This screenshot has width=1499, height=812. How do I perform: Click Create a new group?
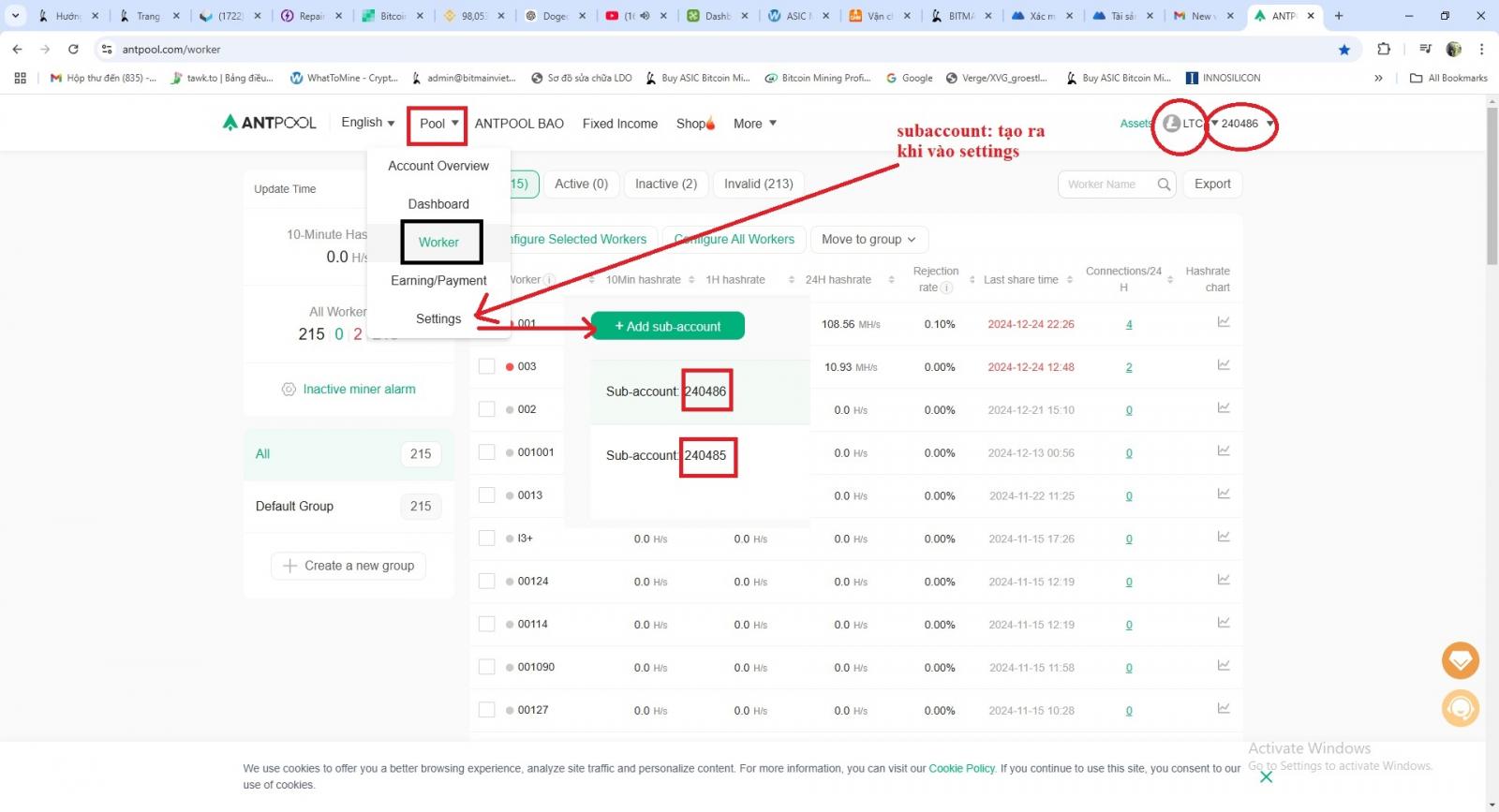pyautogui.click(x=349, y=566)
